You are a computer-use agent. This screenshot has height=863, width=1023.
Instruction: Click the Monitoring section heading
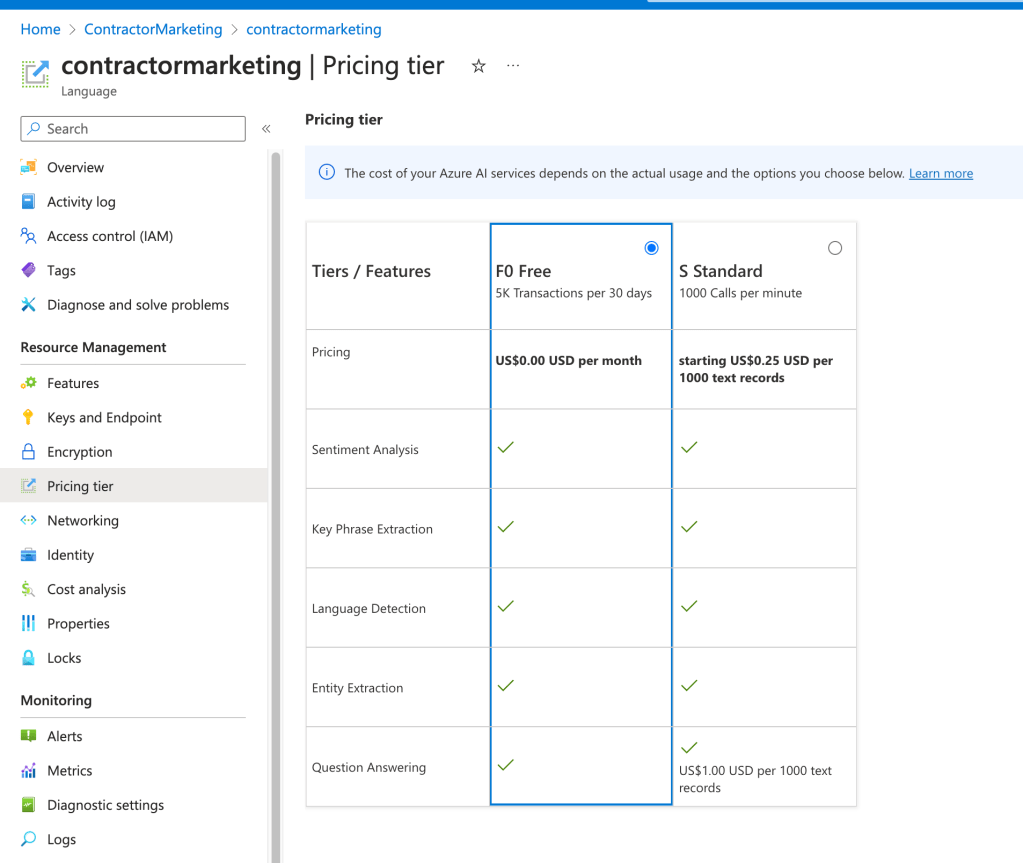click(56, 700)
